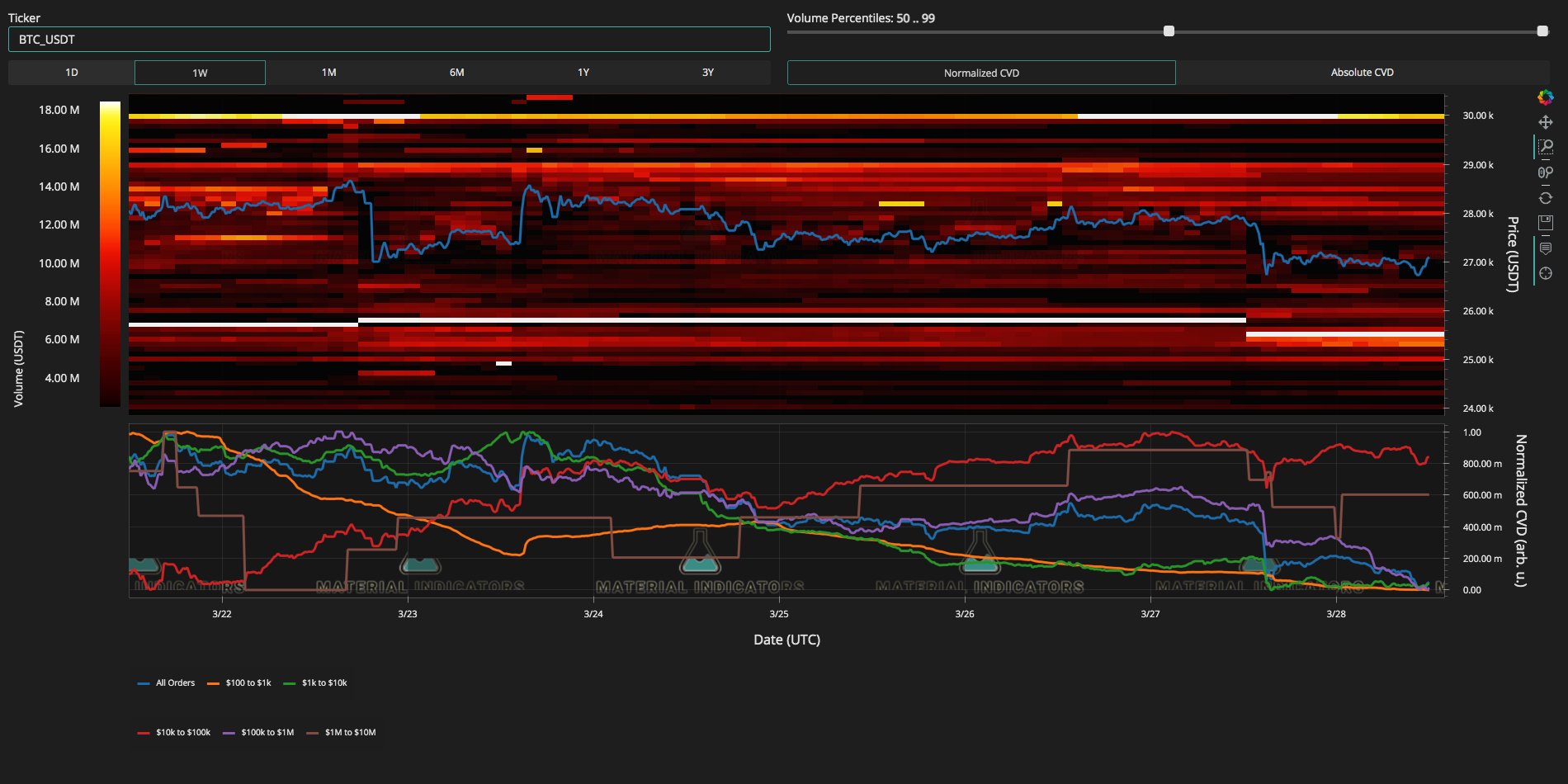Viewport: 1568px width, 784px height.
Task: Toggle the Hover tooltip tool
Action: pyautogui.click(x=1546, y=249)
